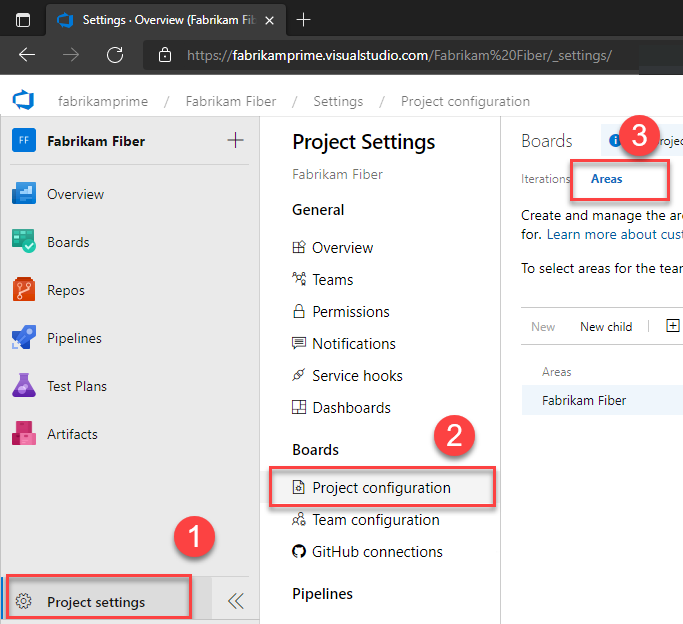
Task: Expand all areas using plus-box icon
Action: pyautogui.click(x=672, y=326)
